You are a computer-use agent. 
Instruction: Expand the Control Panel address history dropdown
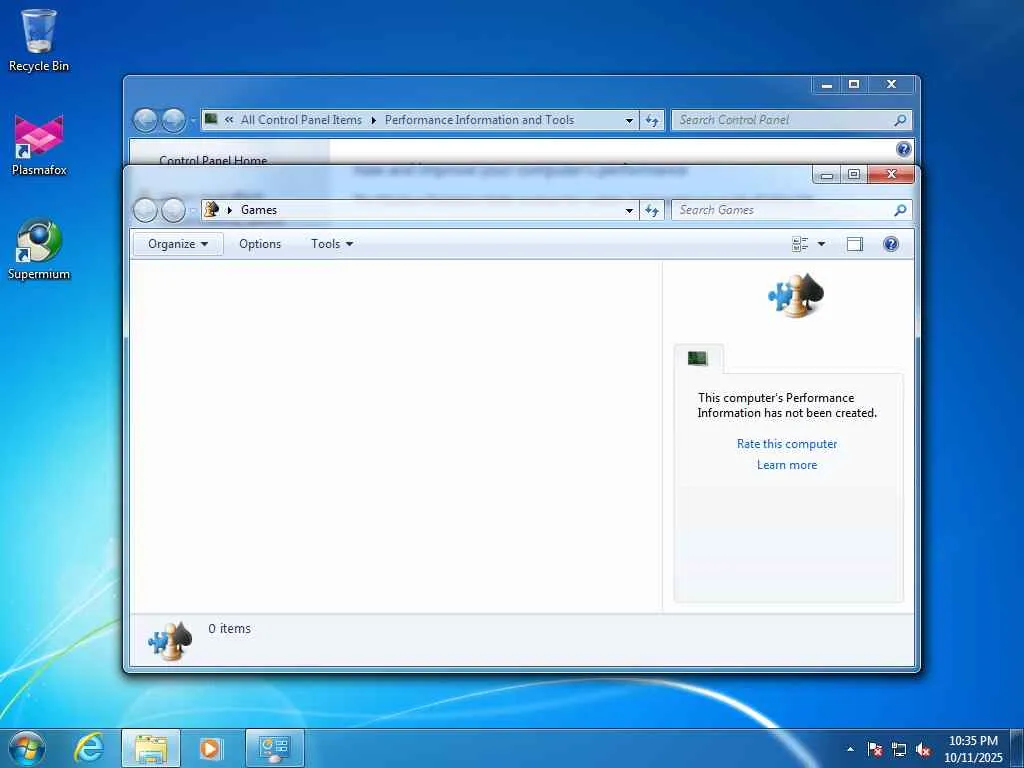tap(629, 120)
